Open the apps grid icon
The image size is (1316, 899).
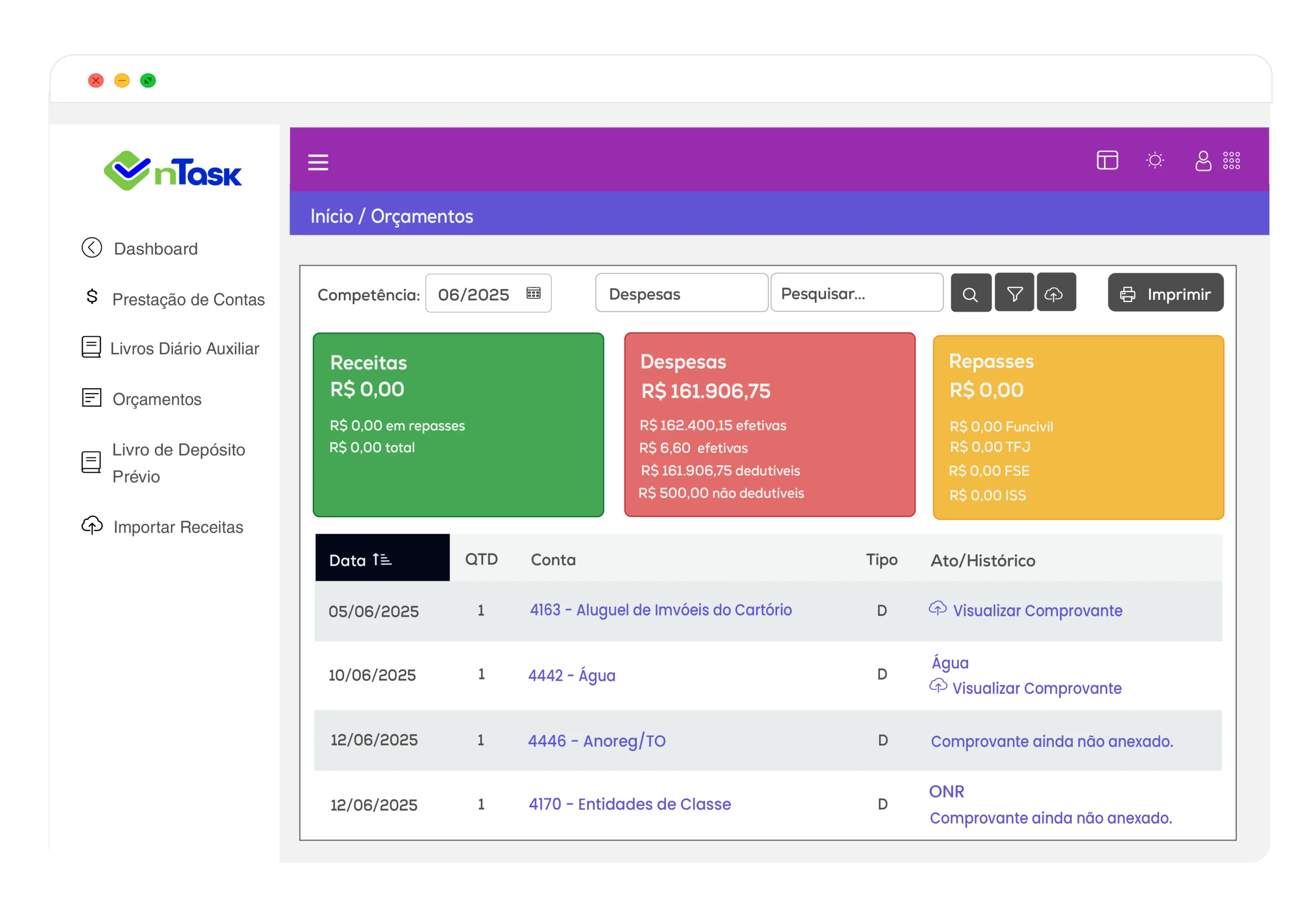coord(1231,161)
